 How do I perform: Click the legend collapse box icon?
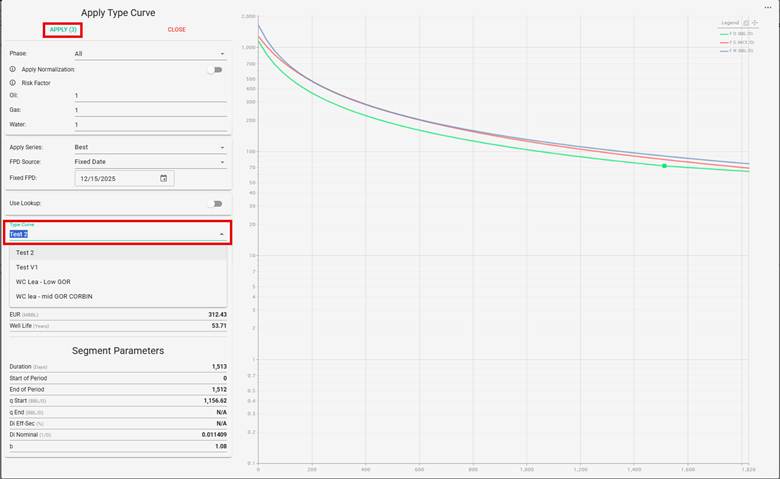click(746, 23)
